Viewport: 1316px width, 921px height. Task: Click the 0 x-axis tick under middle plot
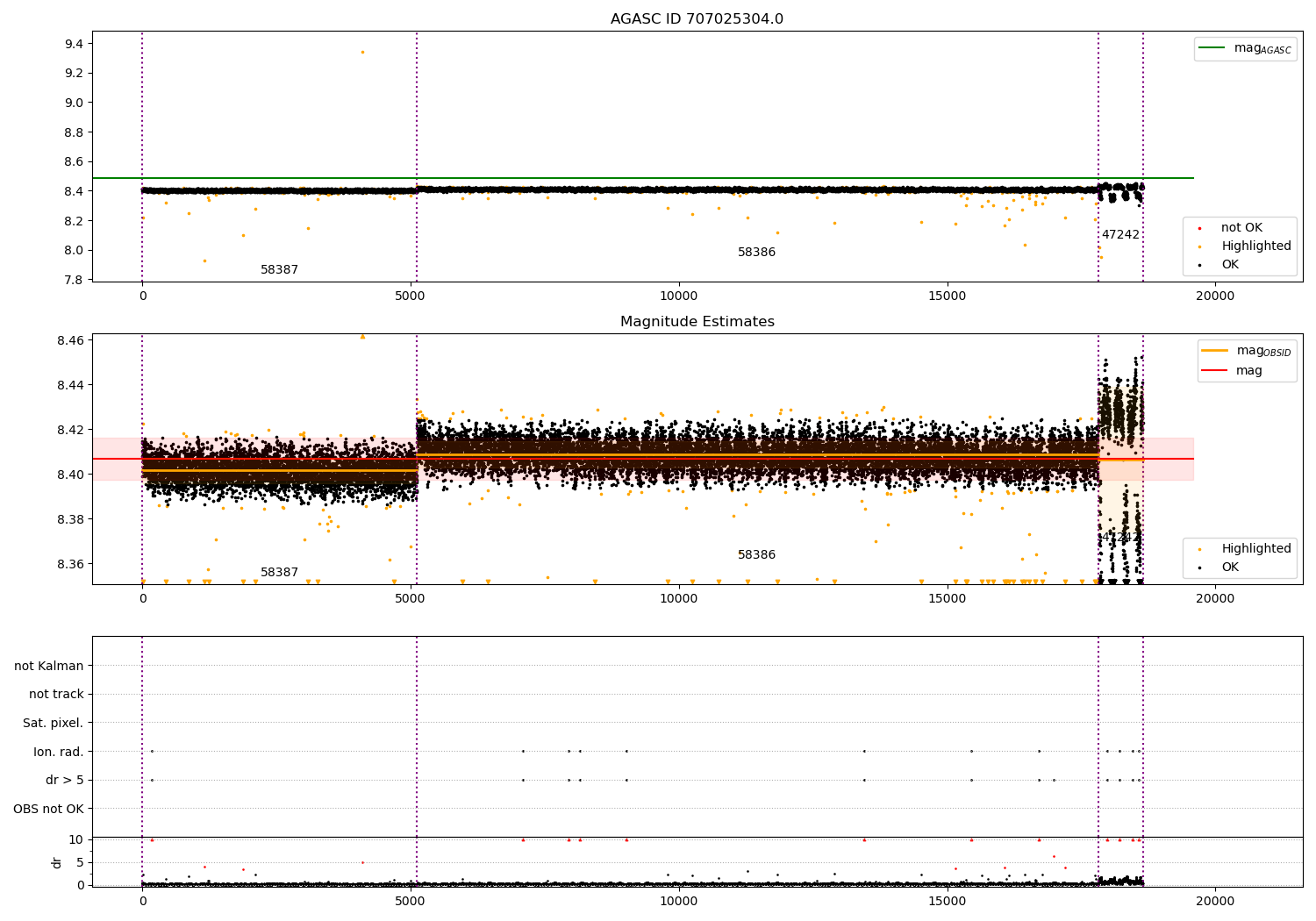(x=142, y=599)
